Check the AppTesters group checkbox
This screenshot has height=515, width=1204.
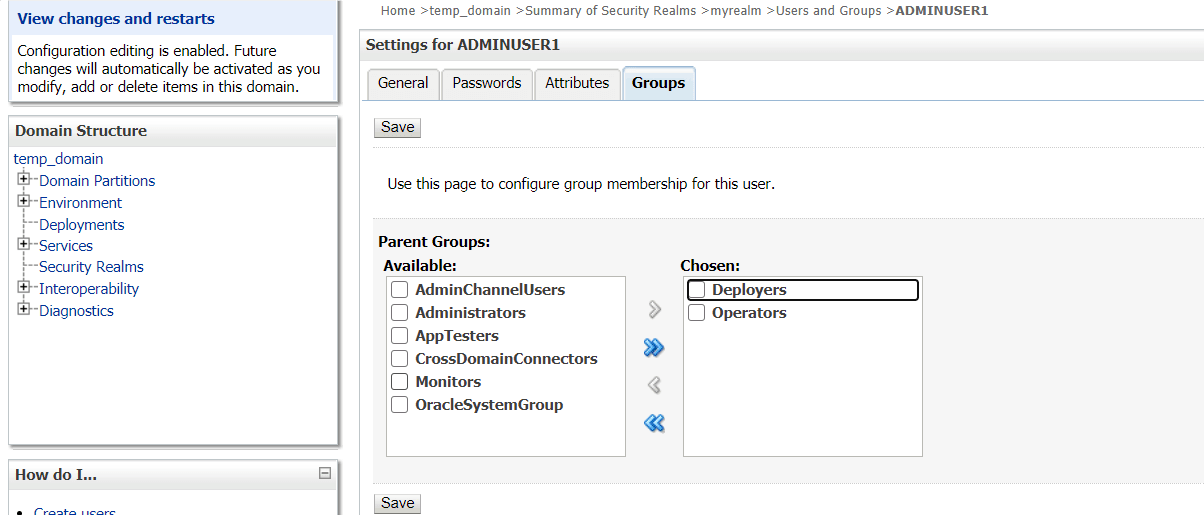(400, 336)
